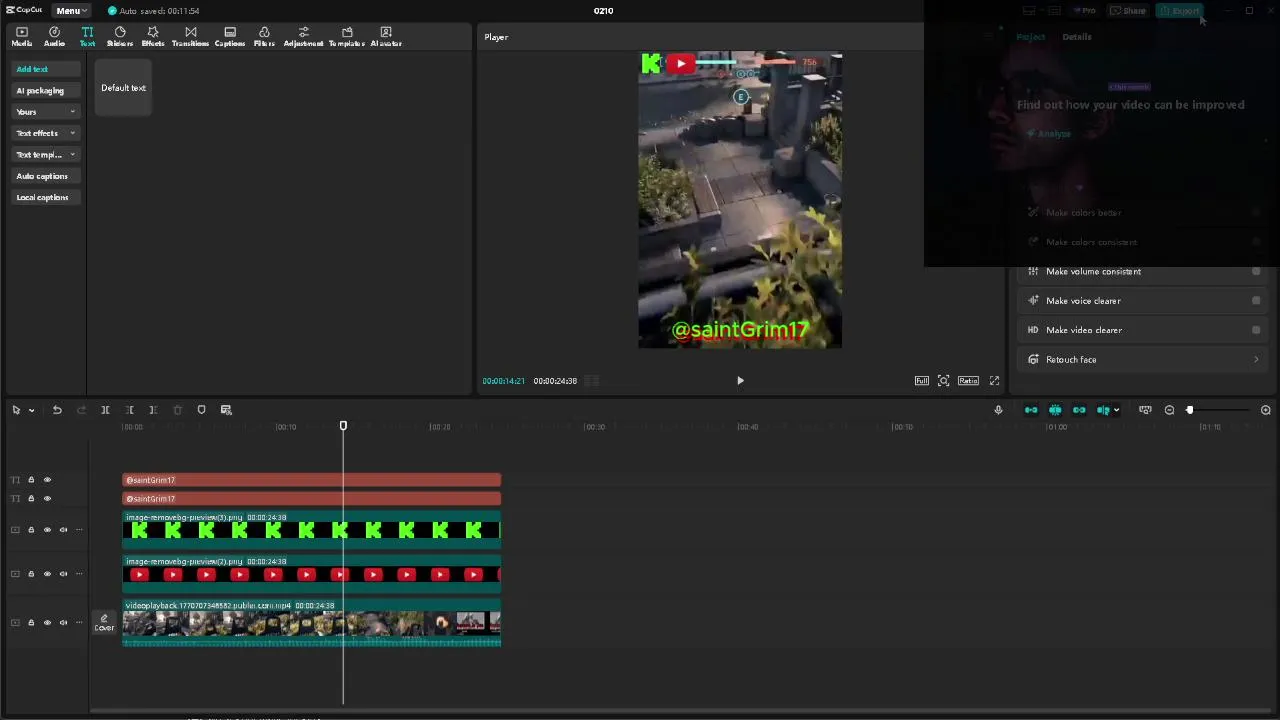The height and width of the screenshot is (720, 1280).
Task: Click the record voiceover microphone icon
Action: (998, 410)
